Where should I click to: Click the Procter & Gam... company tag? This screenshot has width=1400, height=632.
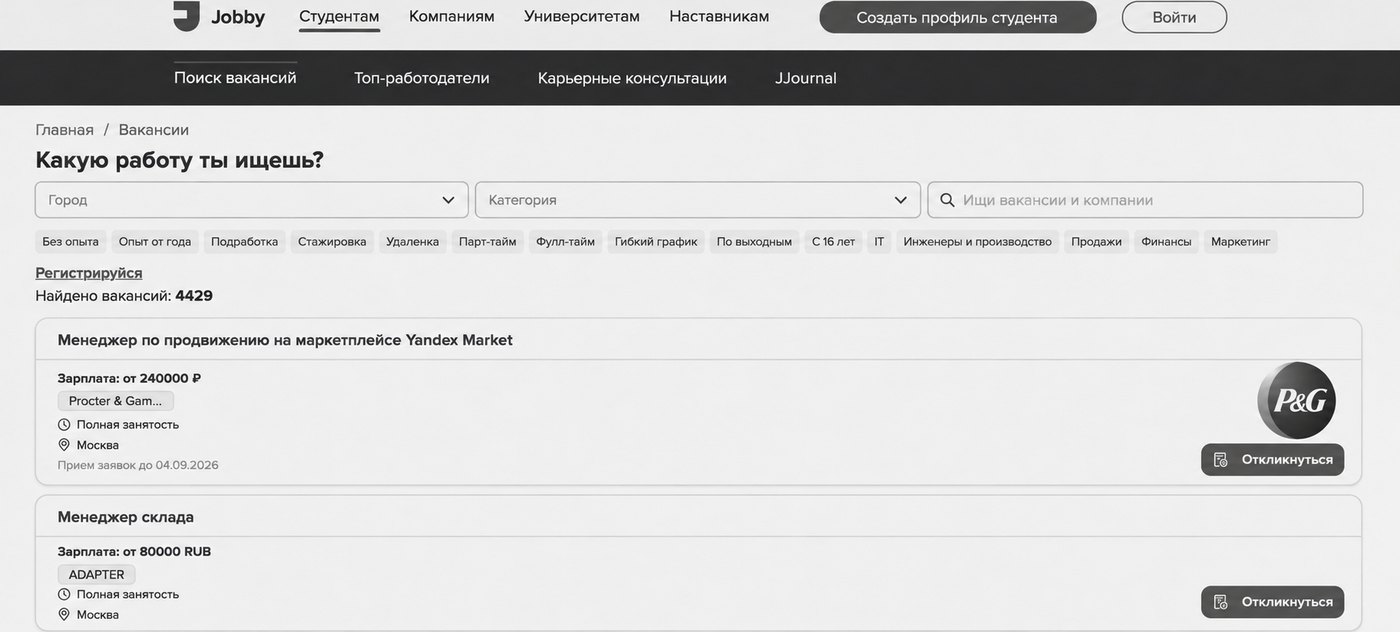tap(116, 401)
